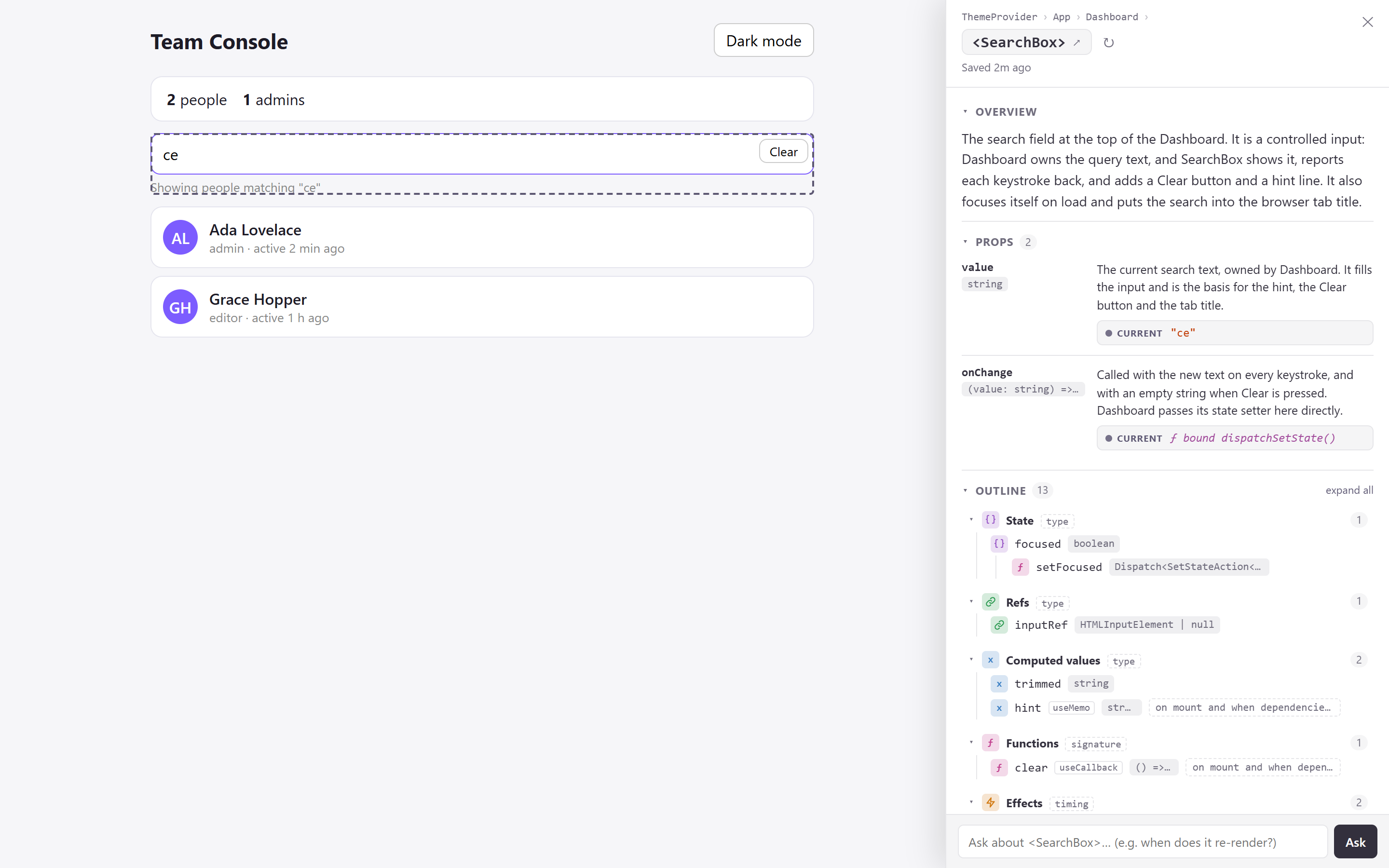1389x868 pixels.
Task: Open the Grace Hopper card
Action: [482, 307]
